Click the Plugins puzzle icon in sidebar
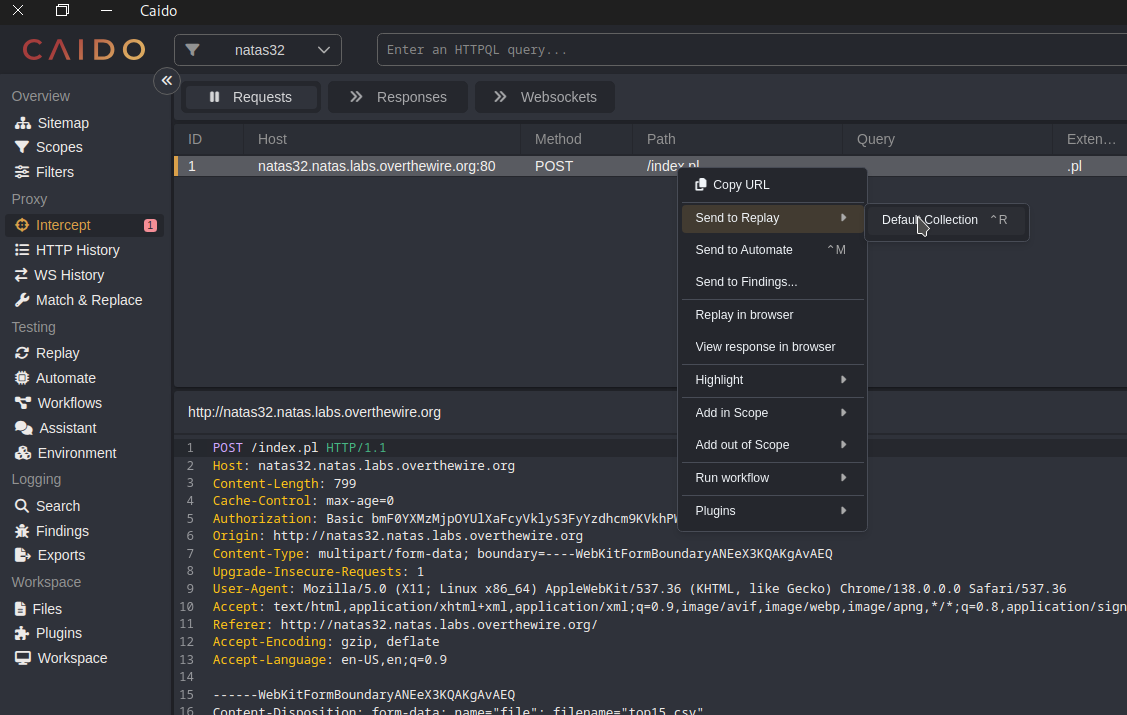 pos(22,633)
